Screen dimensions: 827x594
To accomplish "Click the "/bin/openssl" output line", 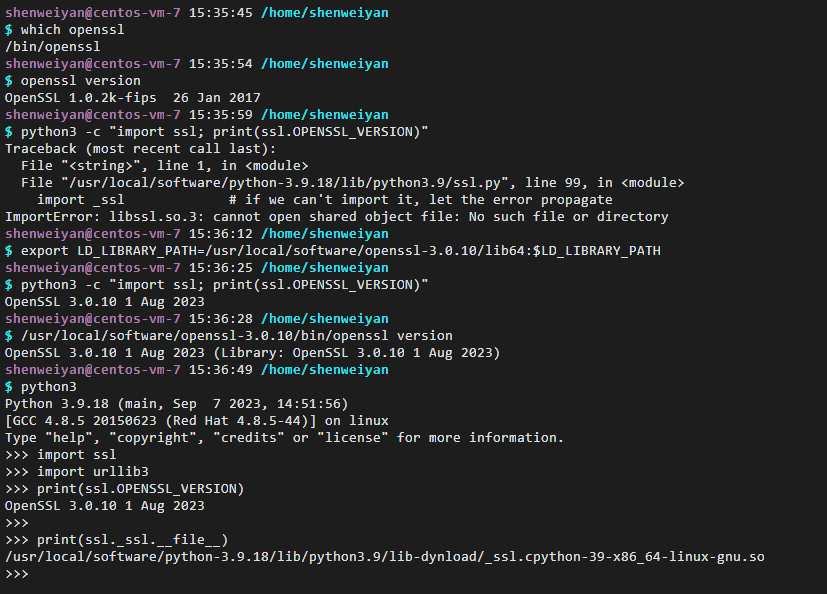I will point(53,46).
